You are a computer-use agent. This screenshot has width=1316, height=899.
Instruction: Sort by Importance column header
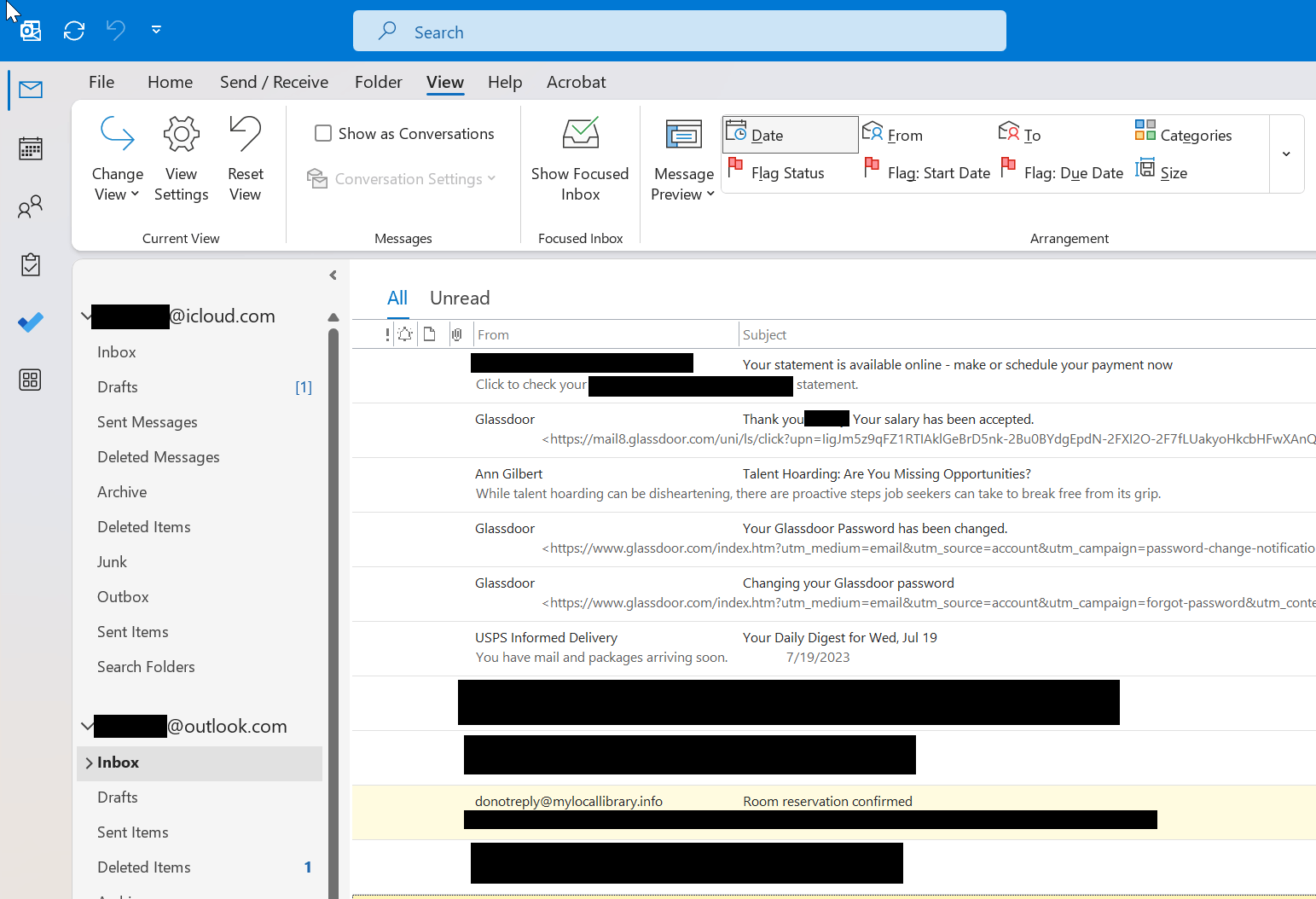point(387,334)
